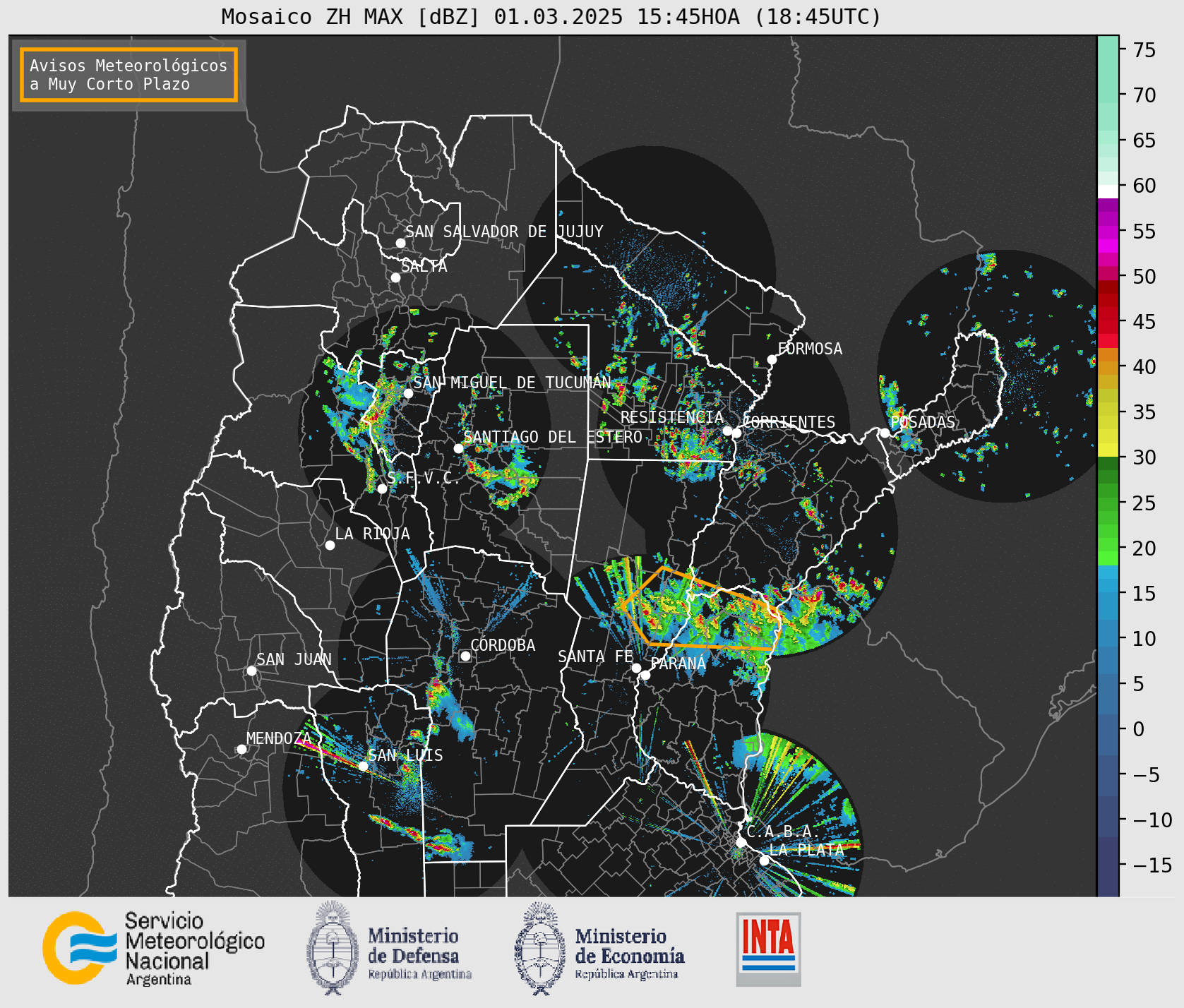The width and height of the screenshot is (1184, 1008).
Task: Click the Mendoza city label
Action: coord(279,738)
